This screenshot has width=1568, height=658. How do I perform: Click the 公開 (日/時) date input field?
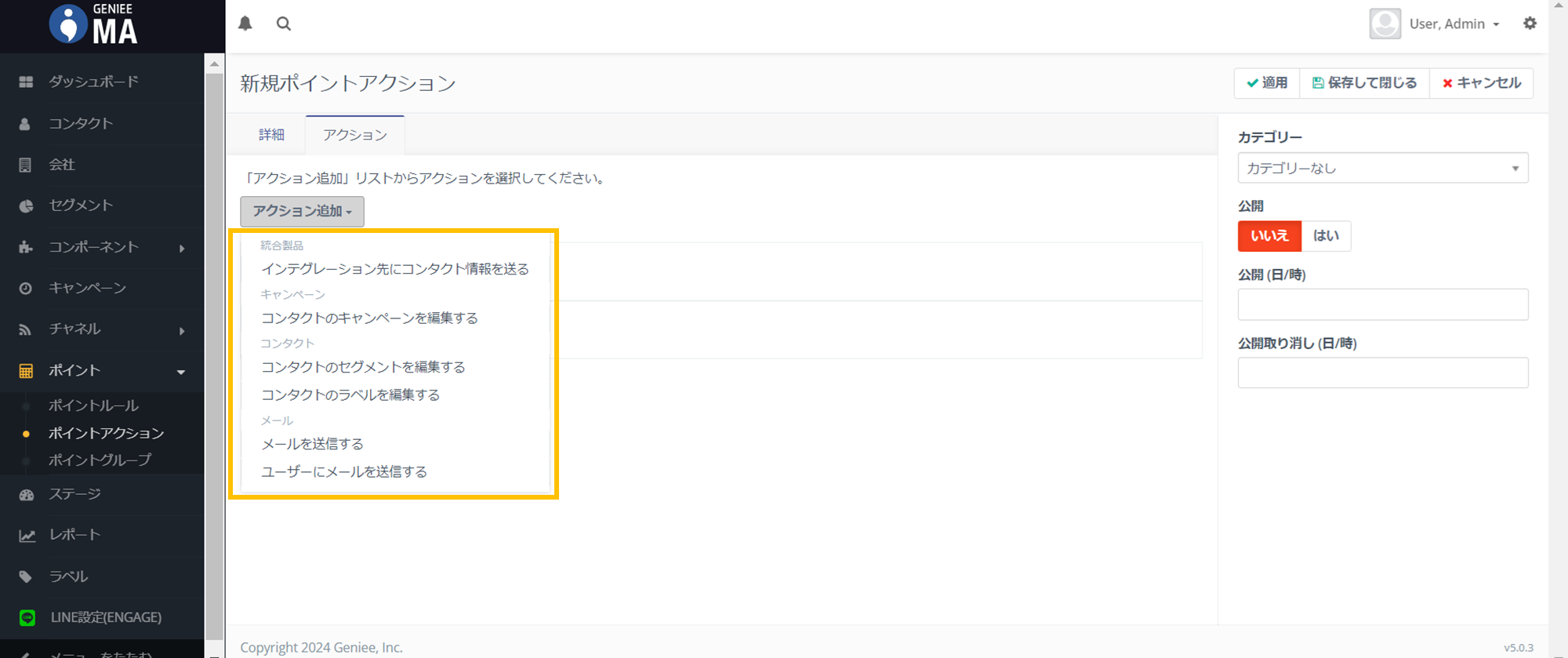coord(1382,304)
